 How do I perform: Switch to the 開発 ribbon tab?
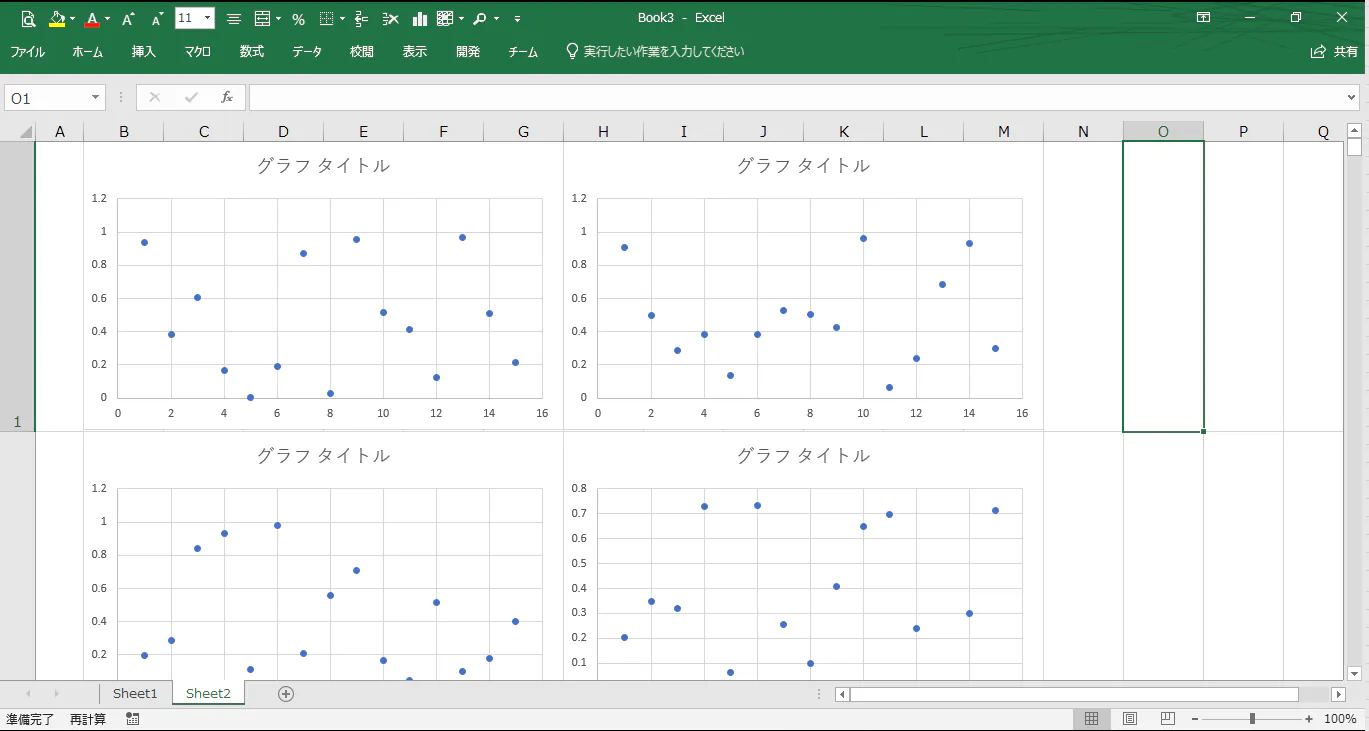(x=468, y=52)
